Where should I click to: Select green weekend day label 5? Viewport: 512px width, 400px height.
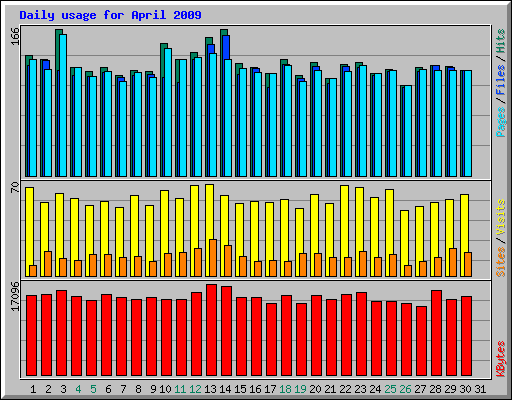click(93, 389)
